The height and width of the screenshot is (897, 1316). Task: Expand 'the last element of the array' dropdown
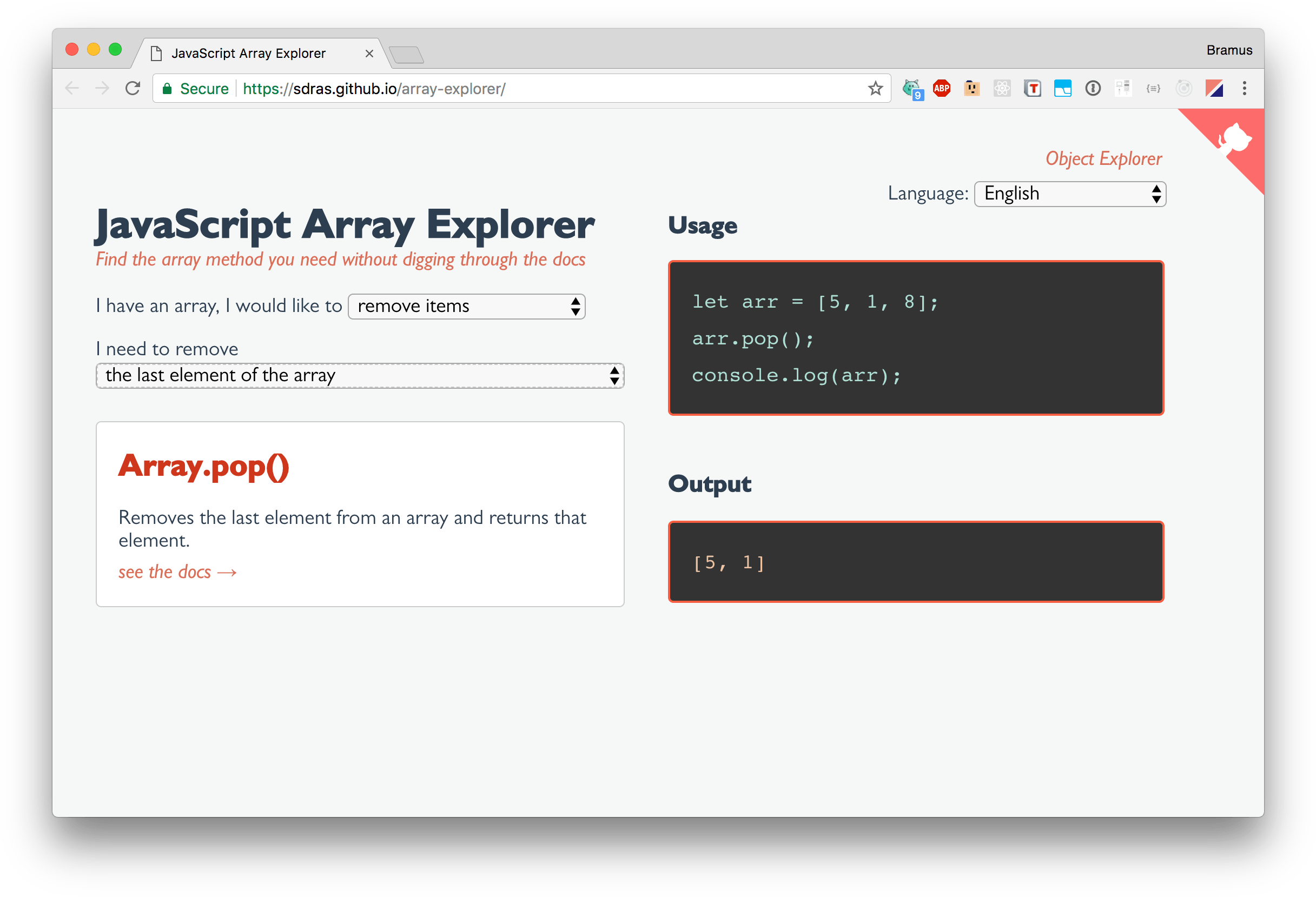pos(360,376)
